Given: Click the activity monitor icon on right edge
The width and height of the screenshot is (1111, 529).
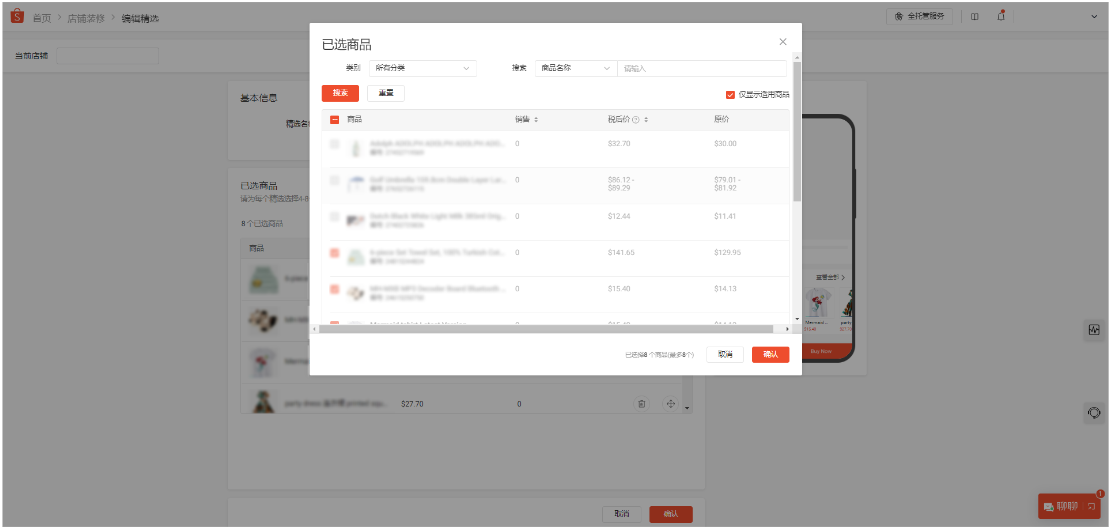Looking at the screenshot, I should (1094, 330).
